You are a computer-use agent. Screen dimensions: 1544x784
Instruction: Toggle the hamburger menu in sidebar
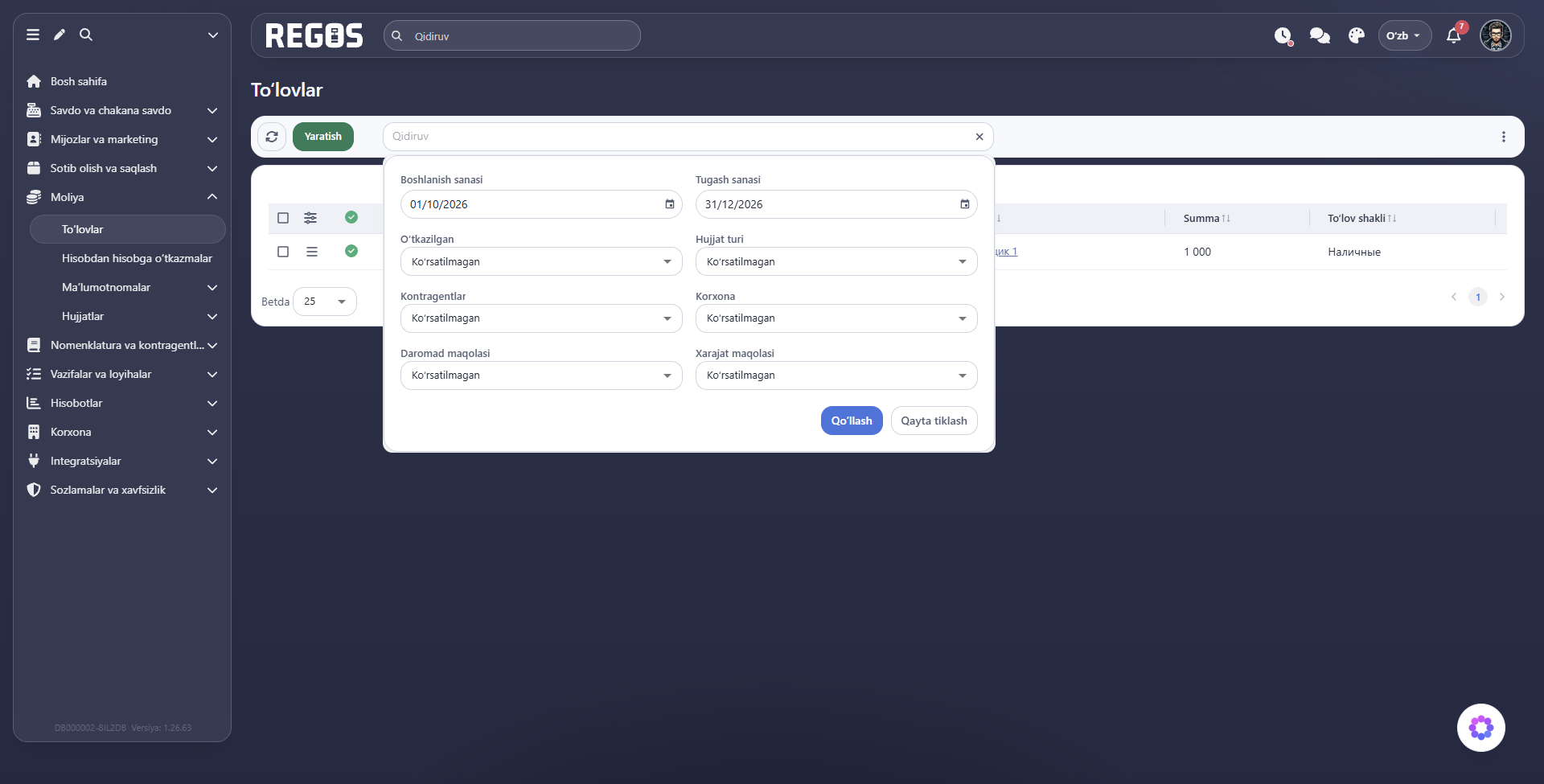click(x=33, y=35)
